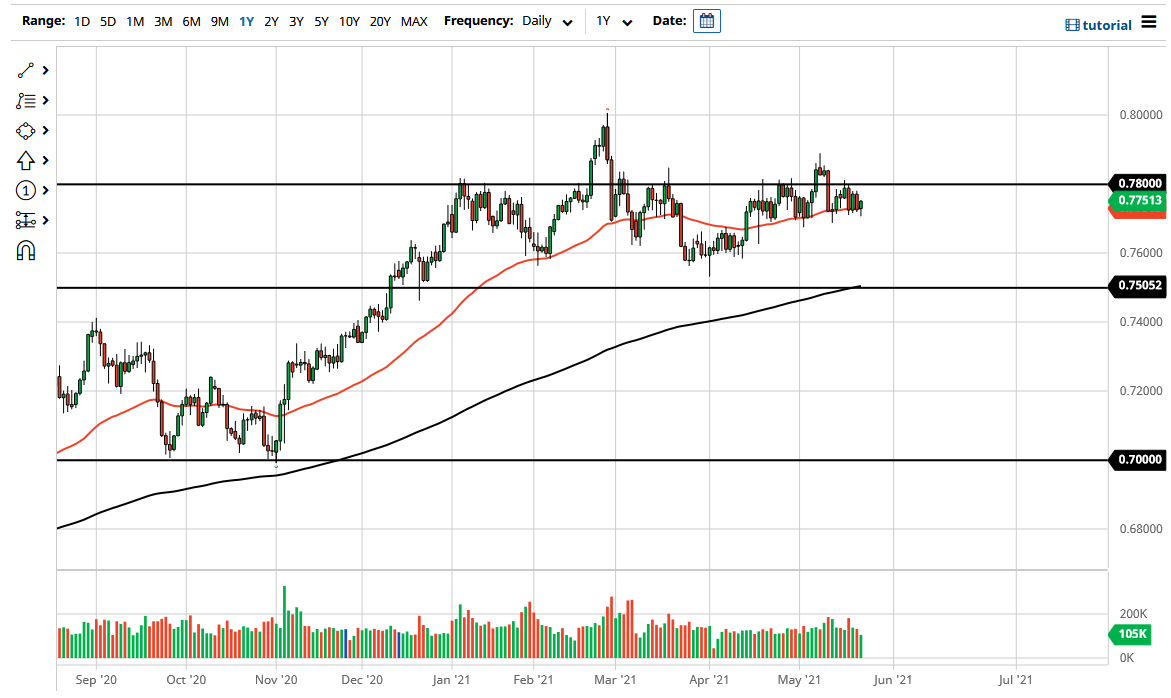Click the 0.70000 price line label

pyautogui.click(x=1137, y=459)
